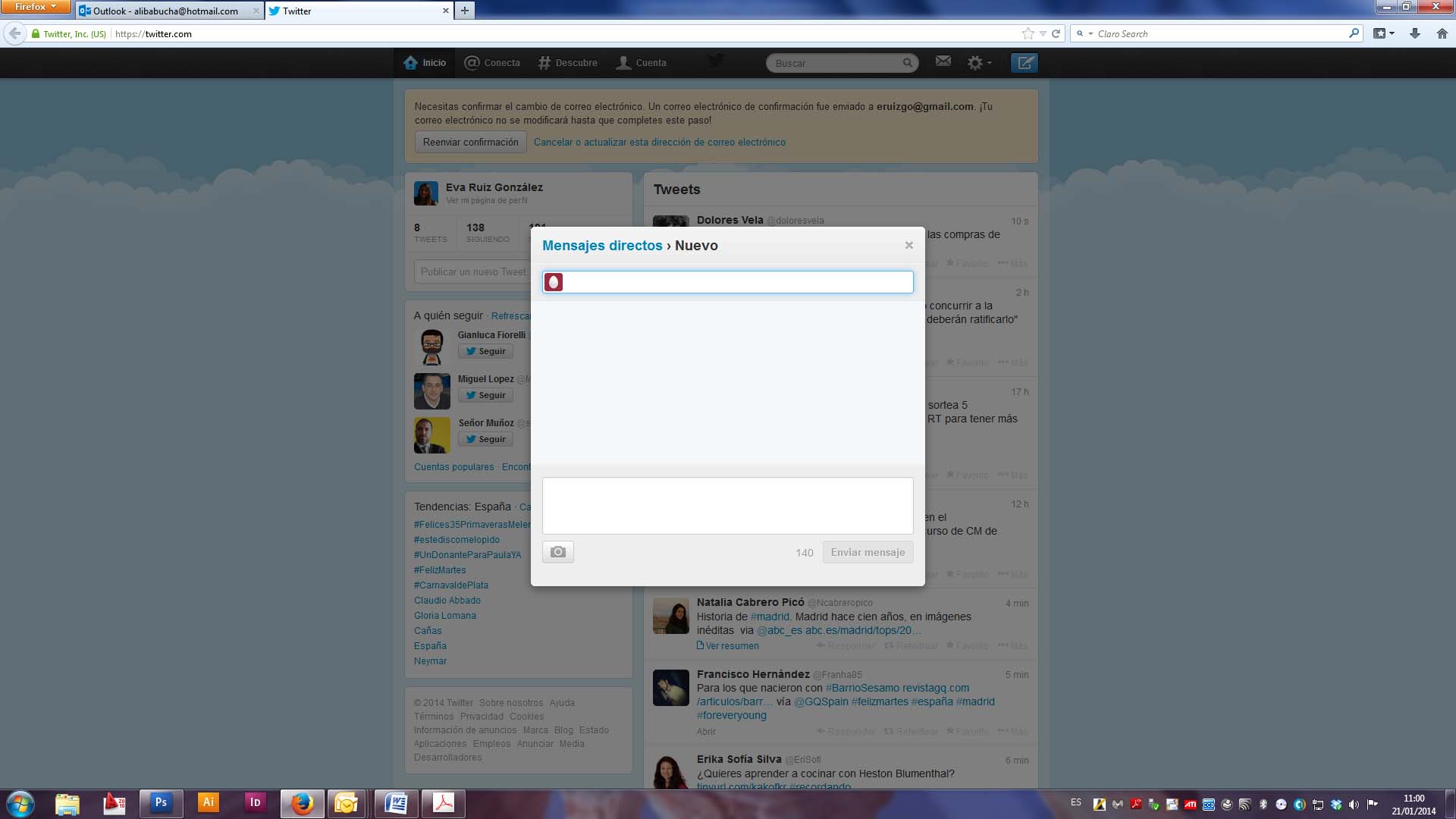This screenshot has height=819, width=1456.
Task: Go to the Conecta tab
Action: tap(492, 63)
